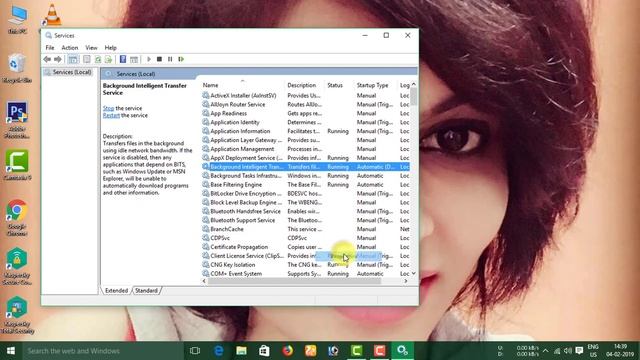Select the Base Filtering Engine service
This screenshot has height=360, width=640.
[x=305, y=185]
